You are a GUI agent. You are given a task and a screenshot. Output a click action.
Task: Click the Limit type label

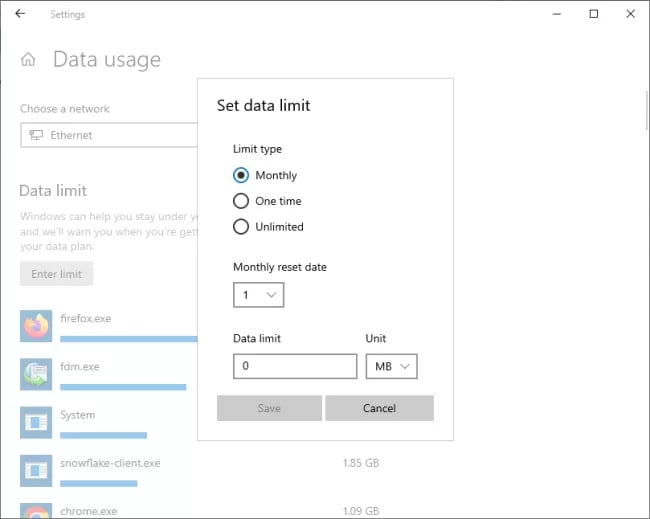pos(257,149)
